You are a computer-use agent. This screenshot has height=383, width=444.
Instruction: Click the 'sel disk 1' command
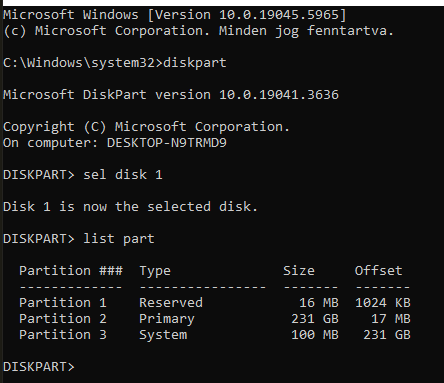coord(123,175)
